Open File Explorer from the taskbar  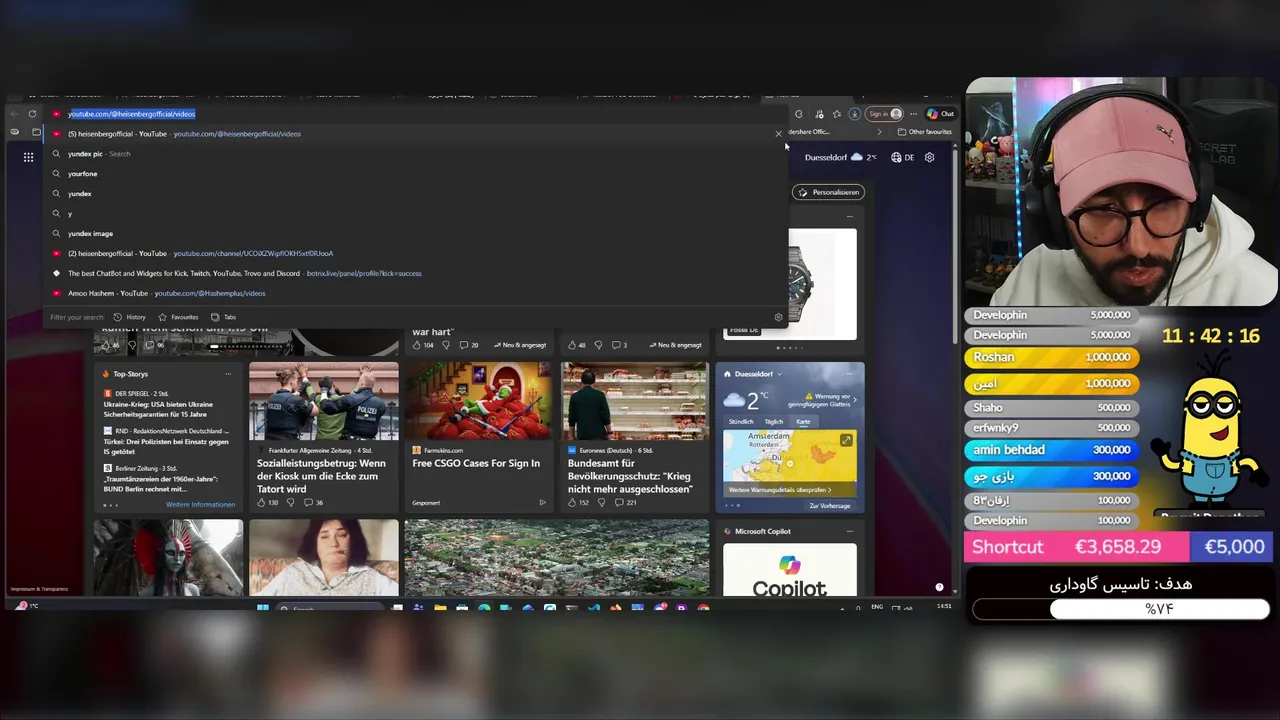(x=440, y=608)
